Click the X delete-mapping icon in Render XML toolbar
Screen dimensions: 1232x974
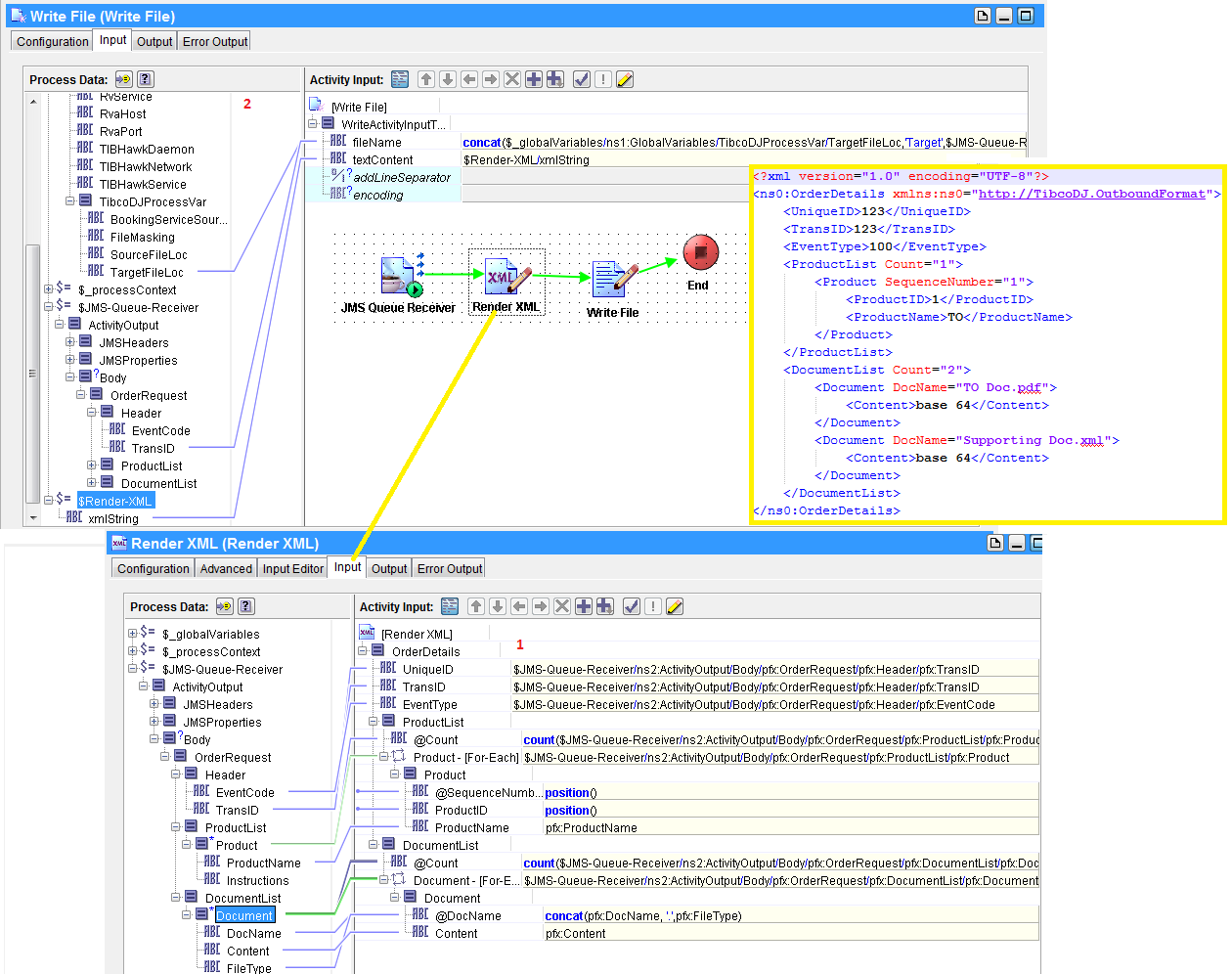pos(562,606)
